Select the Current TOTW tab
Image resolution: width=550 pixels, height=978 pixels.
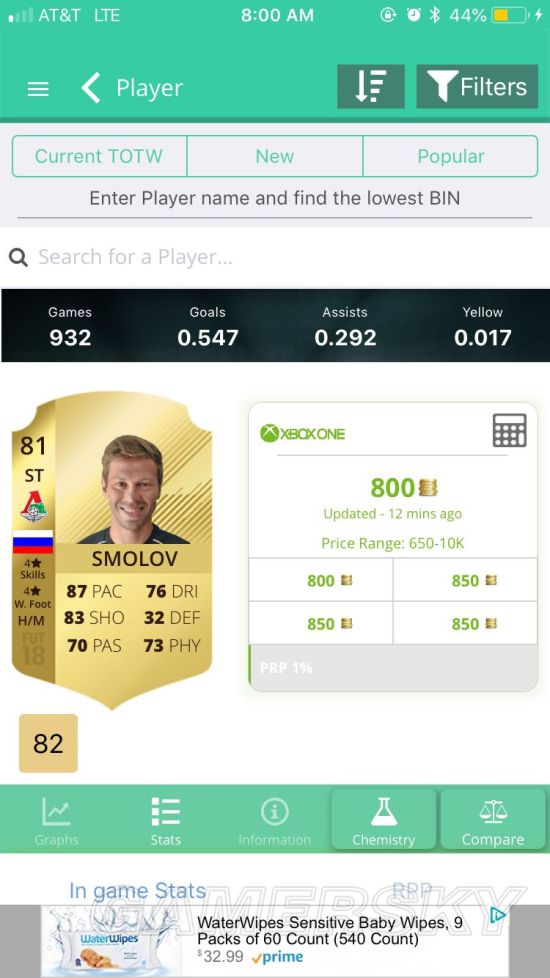tap(99, 156)
